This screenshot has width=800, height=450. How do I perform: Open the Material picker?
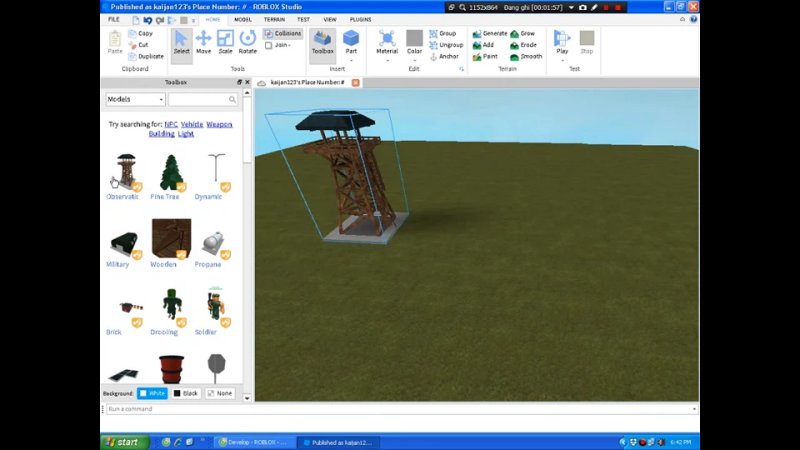pyautogui.click(x=387, y=42)
